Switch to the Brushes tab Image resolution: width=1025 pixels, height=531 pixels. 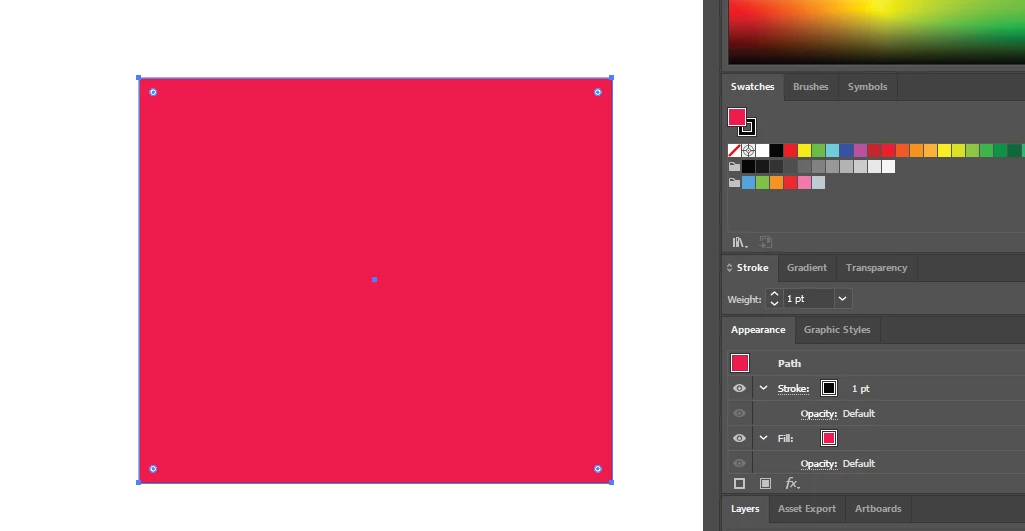coord(811,86)
